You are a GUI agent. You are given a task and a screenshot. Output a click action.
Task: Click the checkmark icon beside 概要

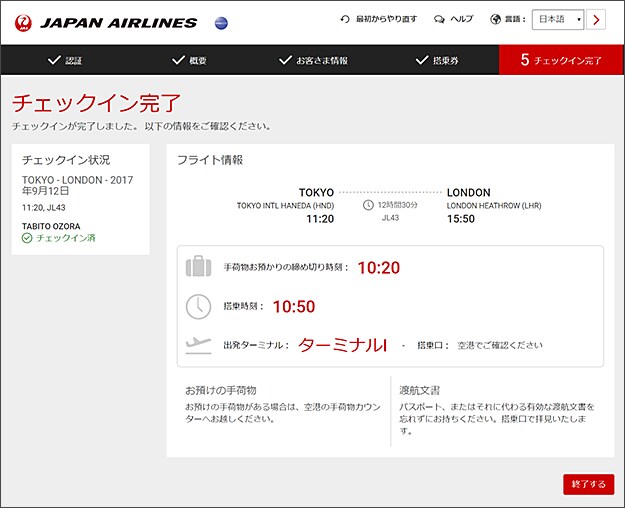[178, 60]
